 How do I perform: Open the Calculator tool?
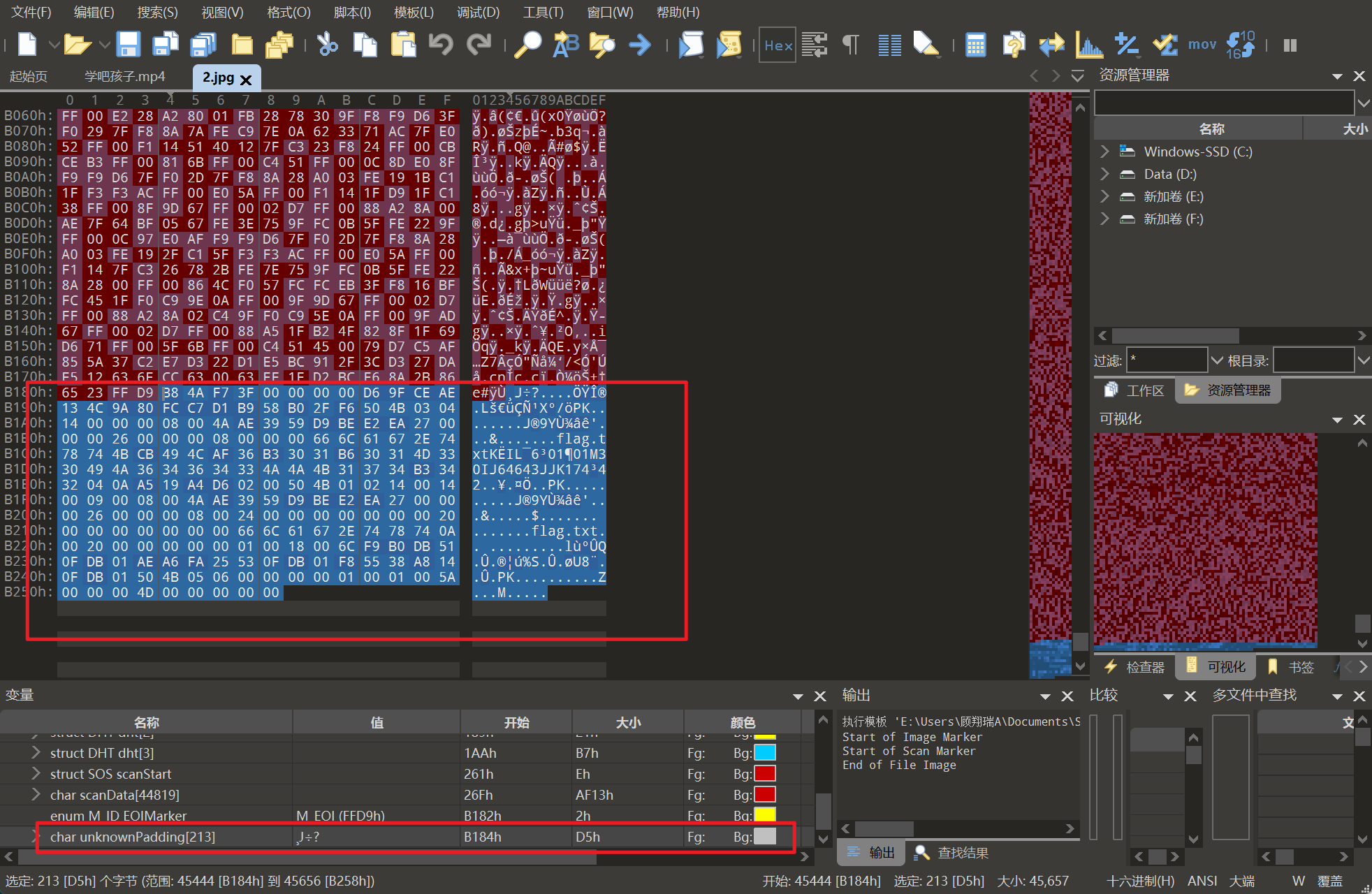pyautogui.click(x=975, y=45)
